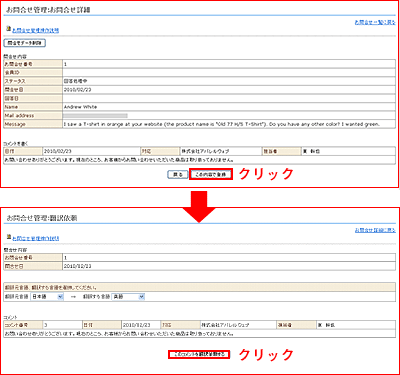Click the empty 会員ID value cell
Image resolution: width=400 pixels, height=375 pixels.
229,72
